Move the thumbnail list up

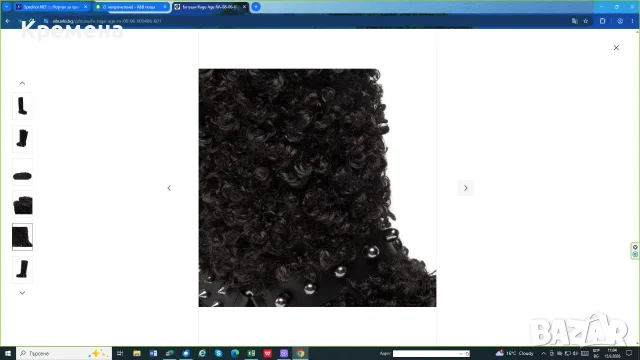pyautogui.click(x=22, y=83)
